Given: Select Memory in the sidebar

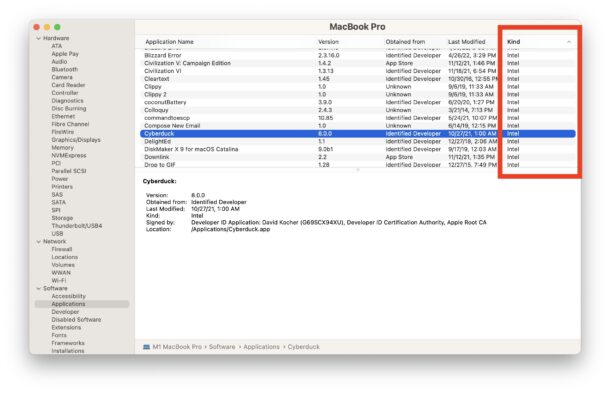Looking at the screenshot, I should tap(62, 147).
